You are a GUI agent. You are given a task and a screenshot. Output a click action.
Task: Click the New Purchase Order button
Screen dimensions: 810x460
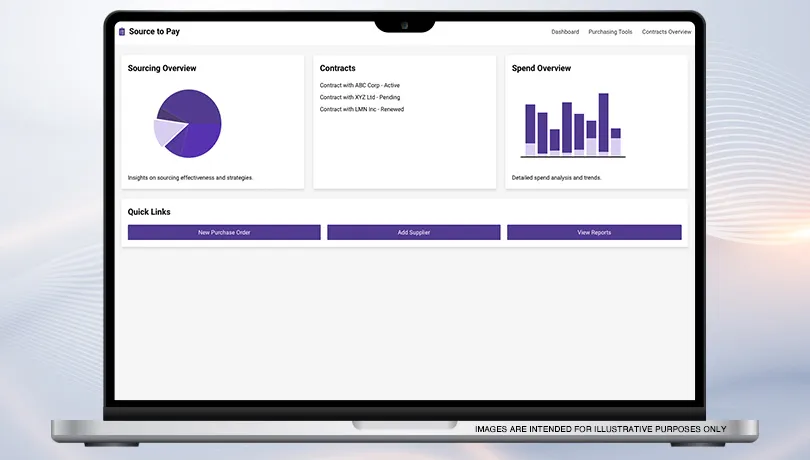point(224,232)
